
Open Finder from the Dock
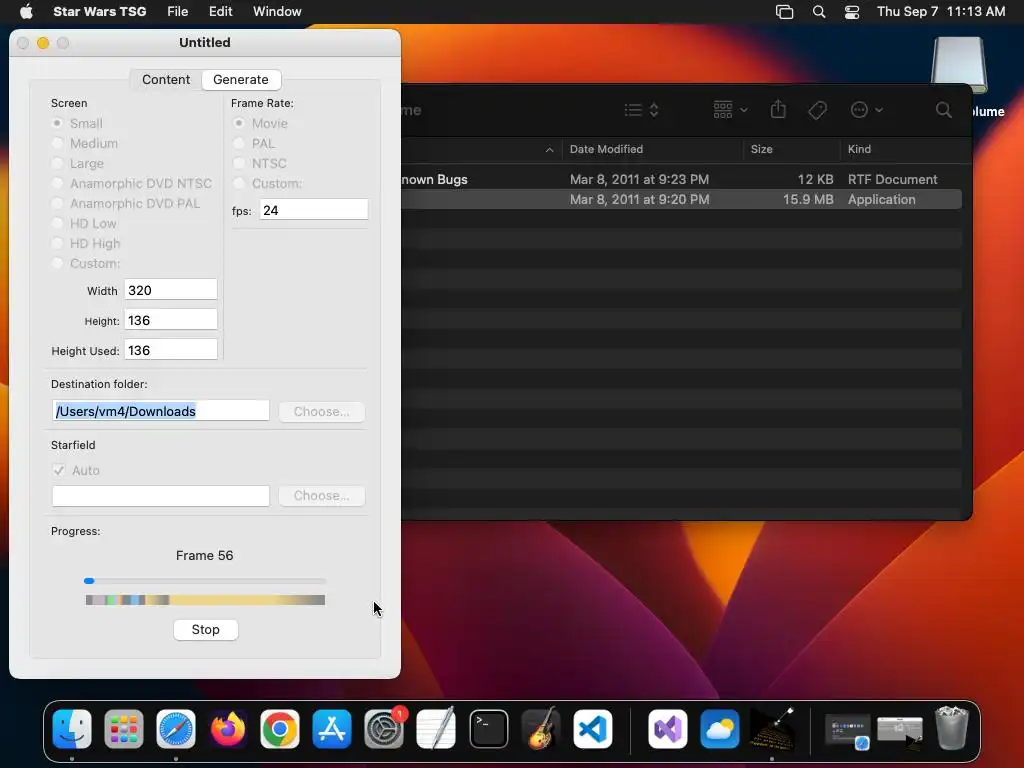pyautogui.click(x=72, y=729)
